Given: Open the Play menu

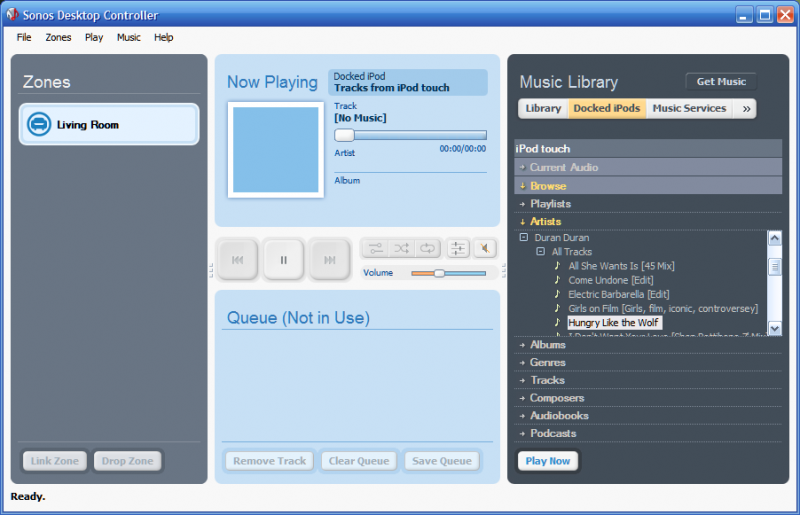Looking at the screenshot, I should tap(94, 37).
